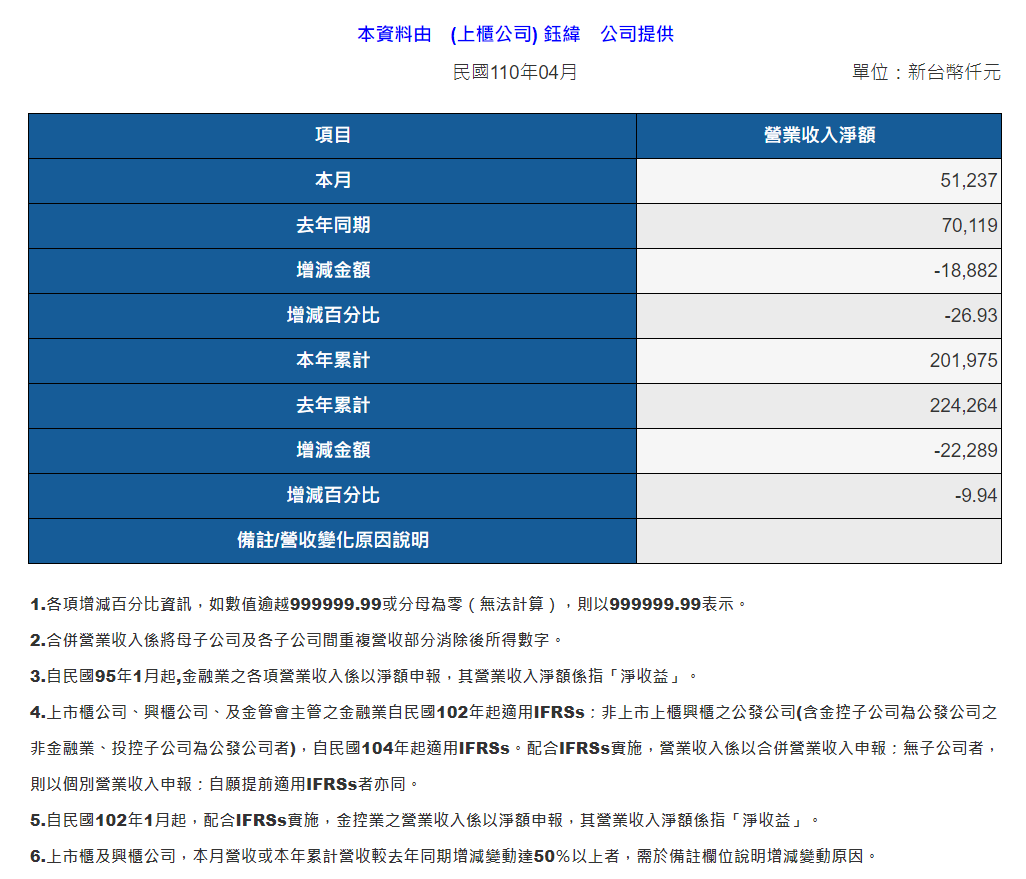Click footnote 3 starting 自民國95年1月起

[364, 676]
